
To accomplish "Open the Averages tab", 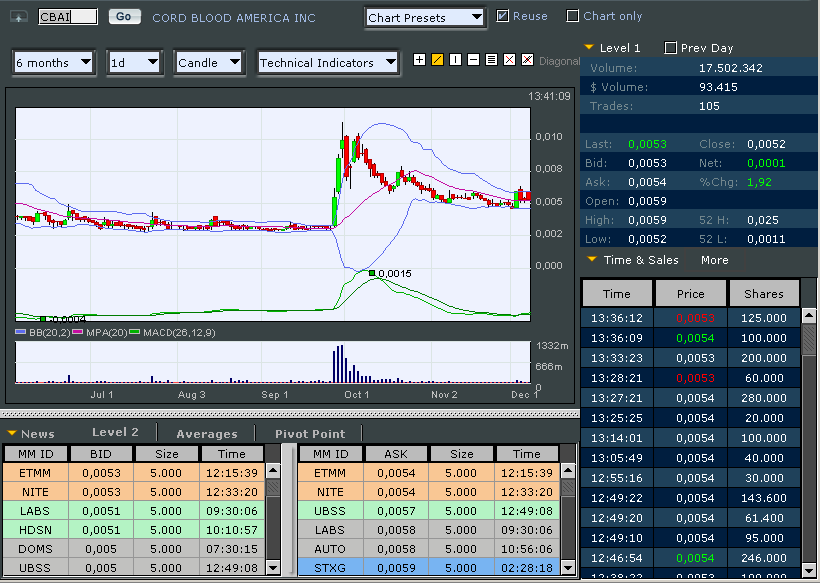I will [207, 434].
